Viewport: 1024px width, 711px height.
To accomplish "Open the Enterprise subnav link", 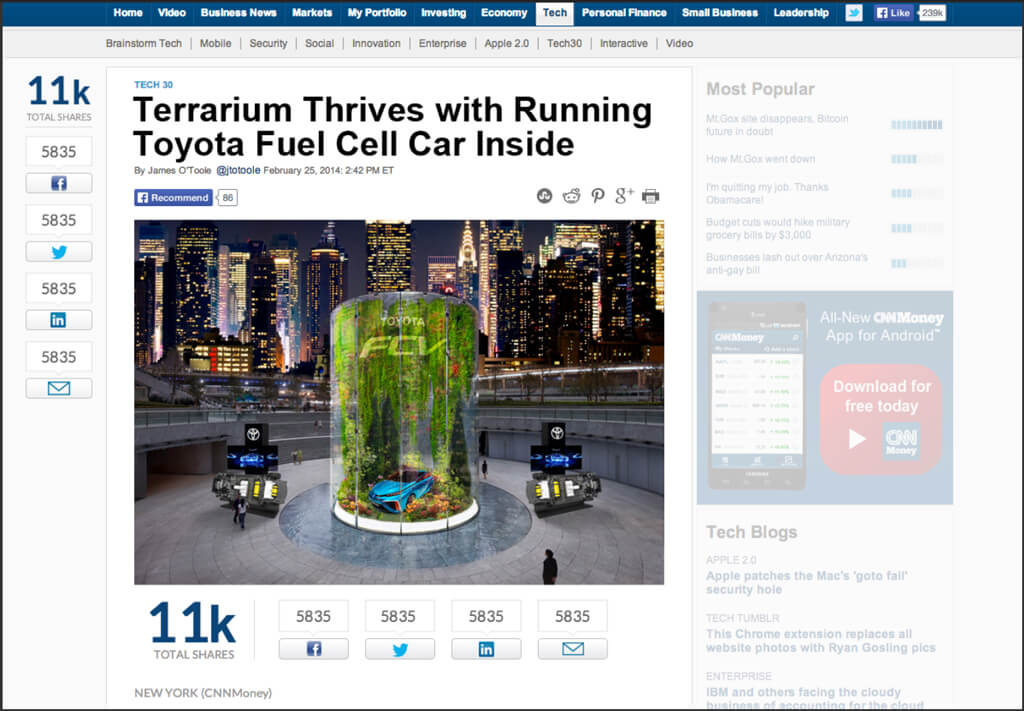I will [x=443, y=43].
